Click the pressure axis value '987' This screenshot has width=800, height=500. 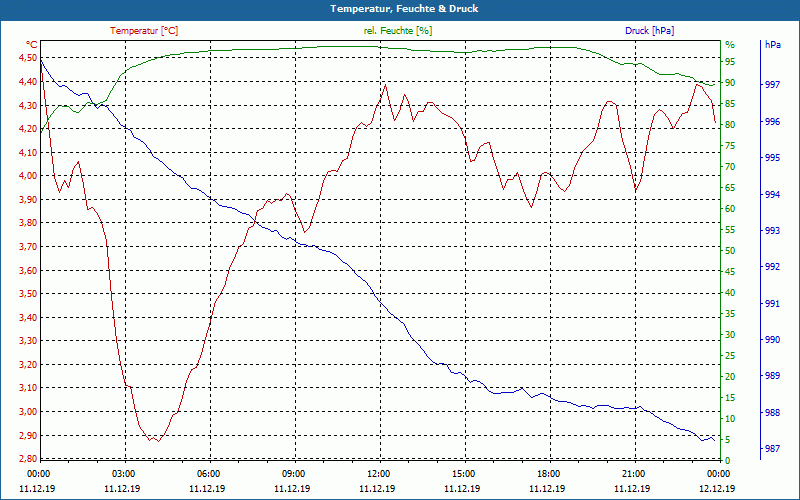[772, 448]
